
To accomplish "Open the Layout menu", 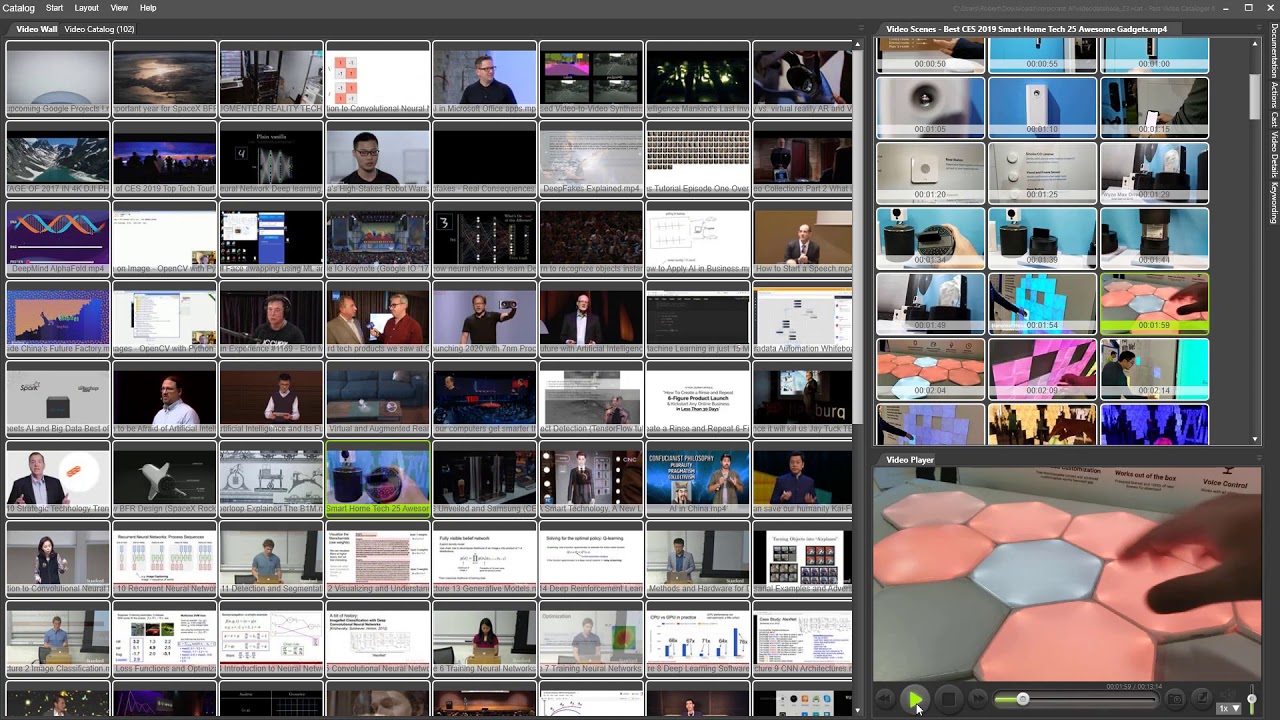I will pyautogui.click(x=87, y=8).
